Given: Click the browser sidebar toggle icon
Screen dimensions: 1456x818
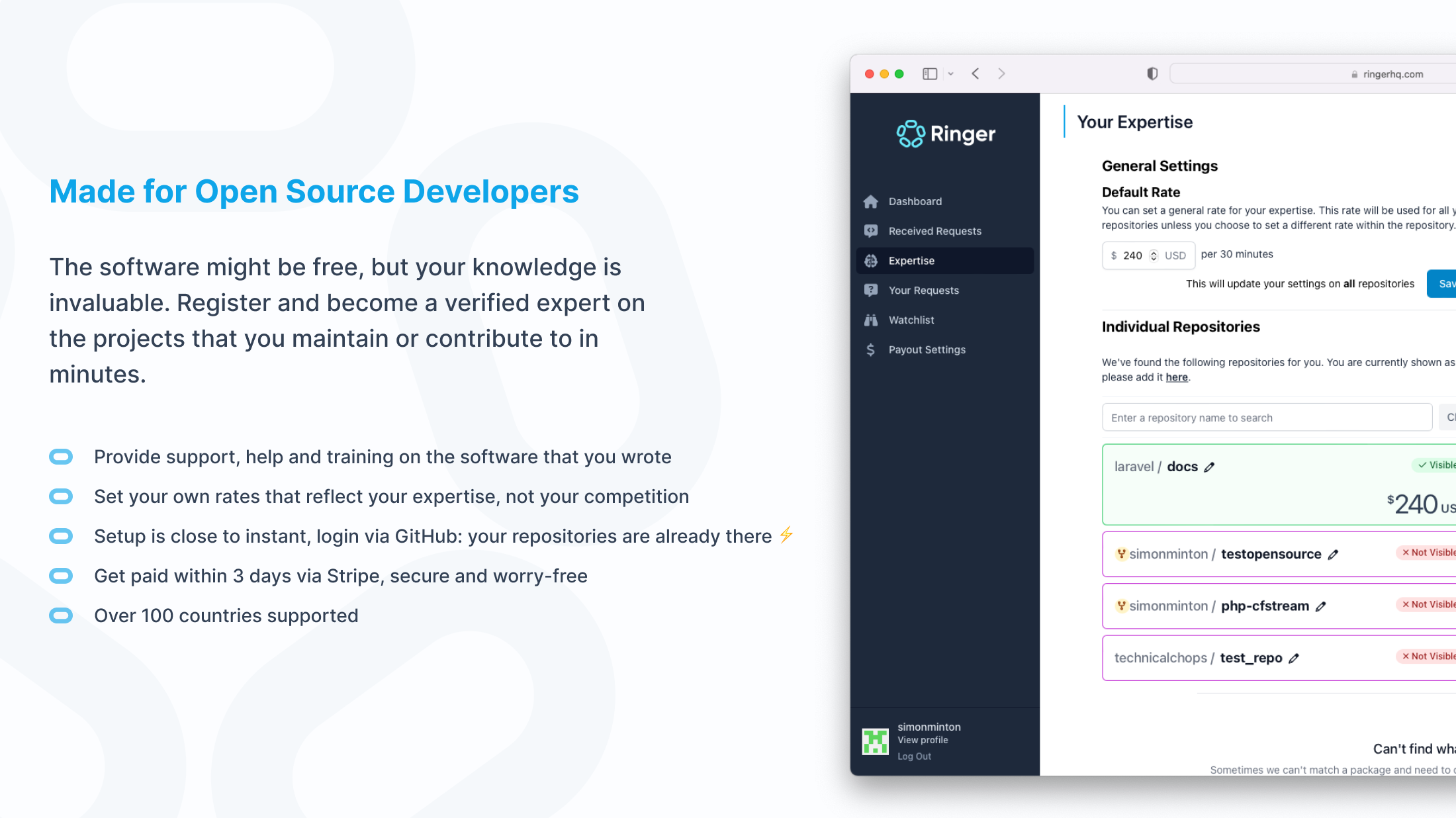Looking at the screenshot, I should pos(930,74).
